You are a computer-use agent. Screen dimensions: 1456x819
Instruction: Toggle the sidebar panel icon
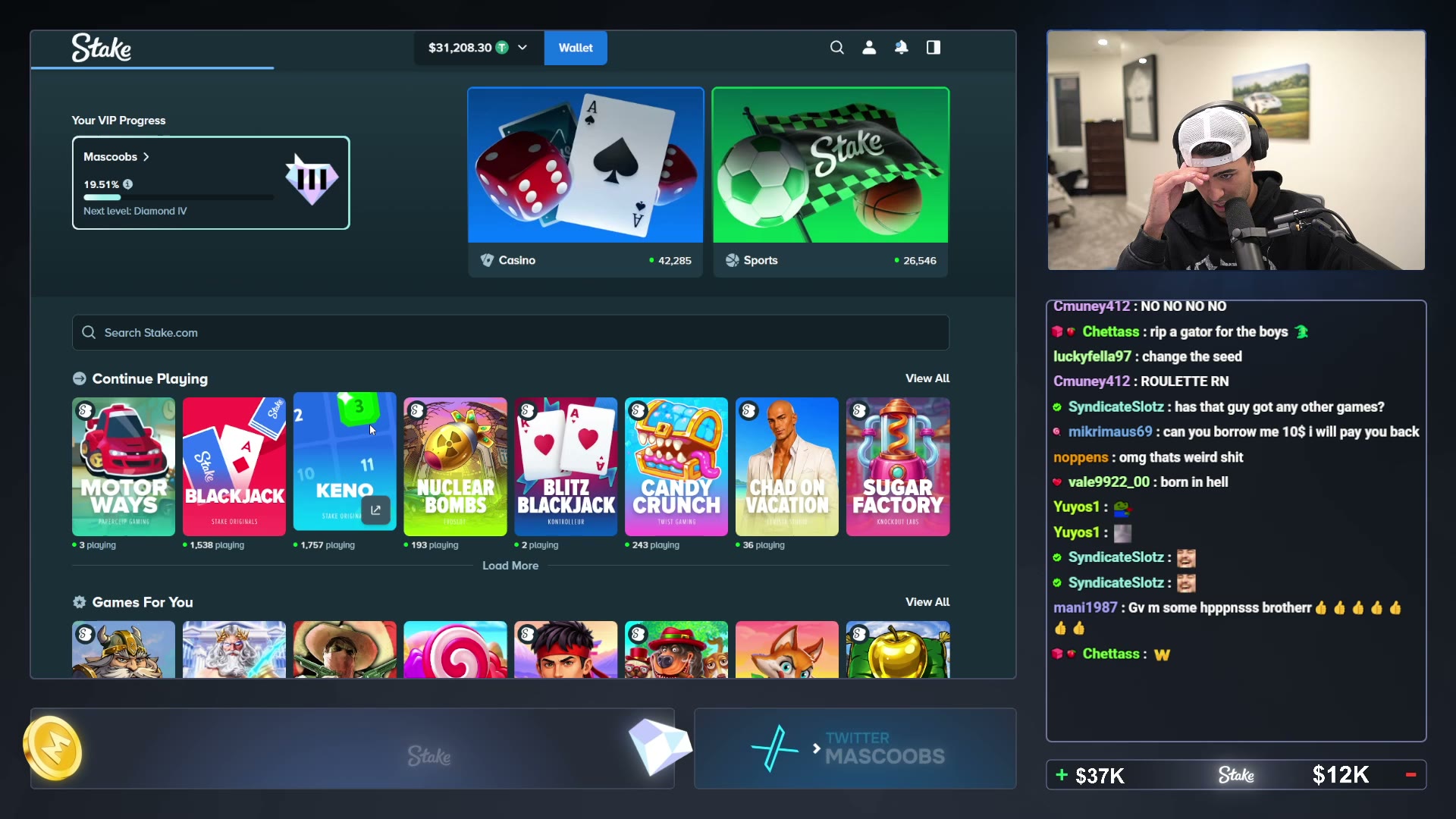point(934,48)
